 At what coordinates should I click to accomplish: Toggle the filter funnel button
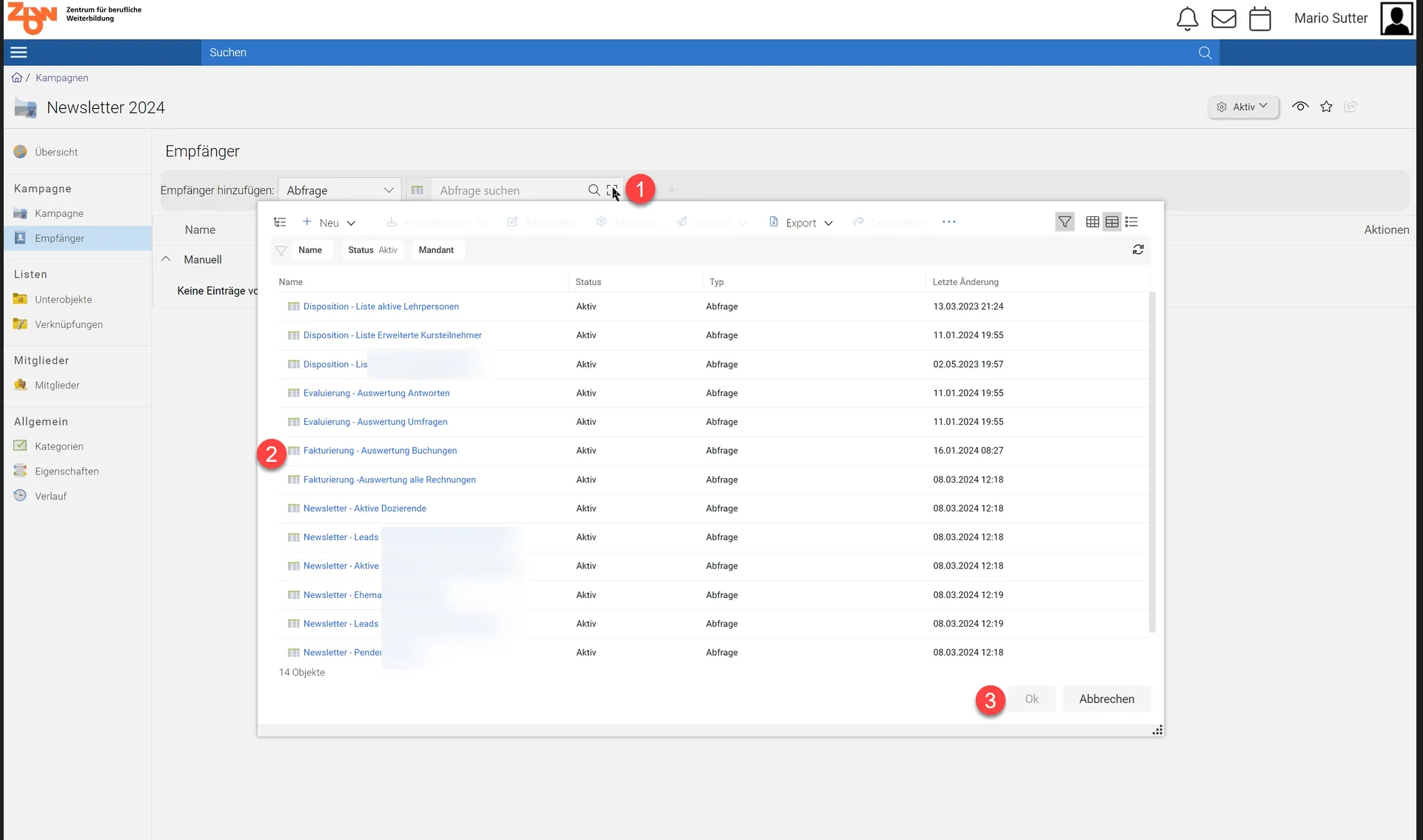point(1065,222)
